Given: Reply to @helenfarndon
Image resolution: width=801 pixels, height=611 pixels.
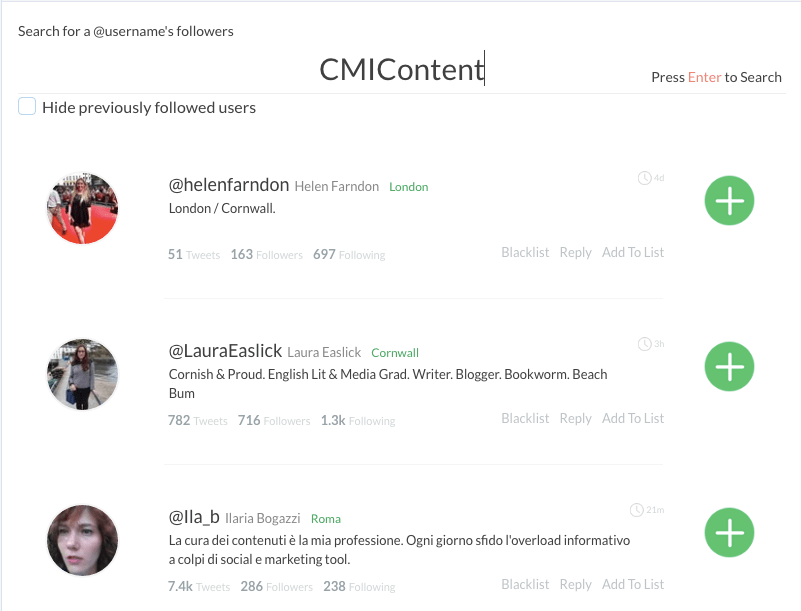Looking at the screenshot, I should pyautogui.click(x=575, y=252).
